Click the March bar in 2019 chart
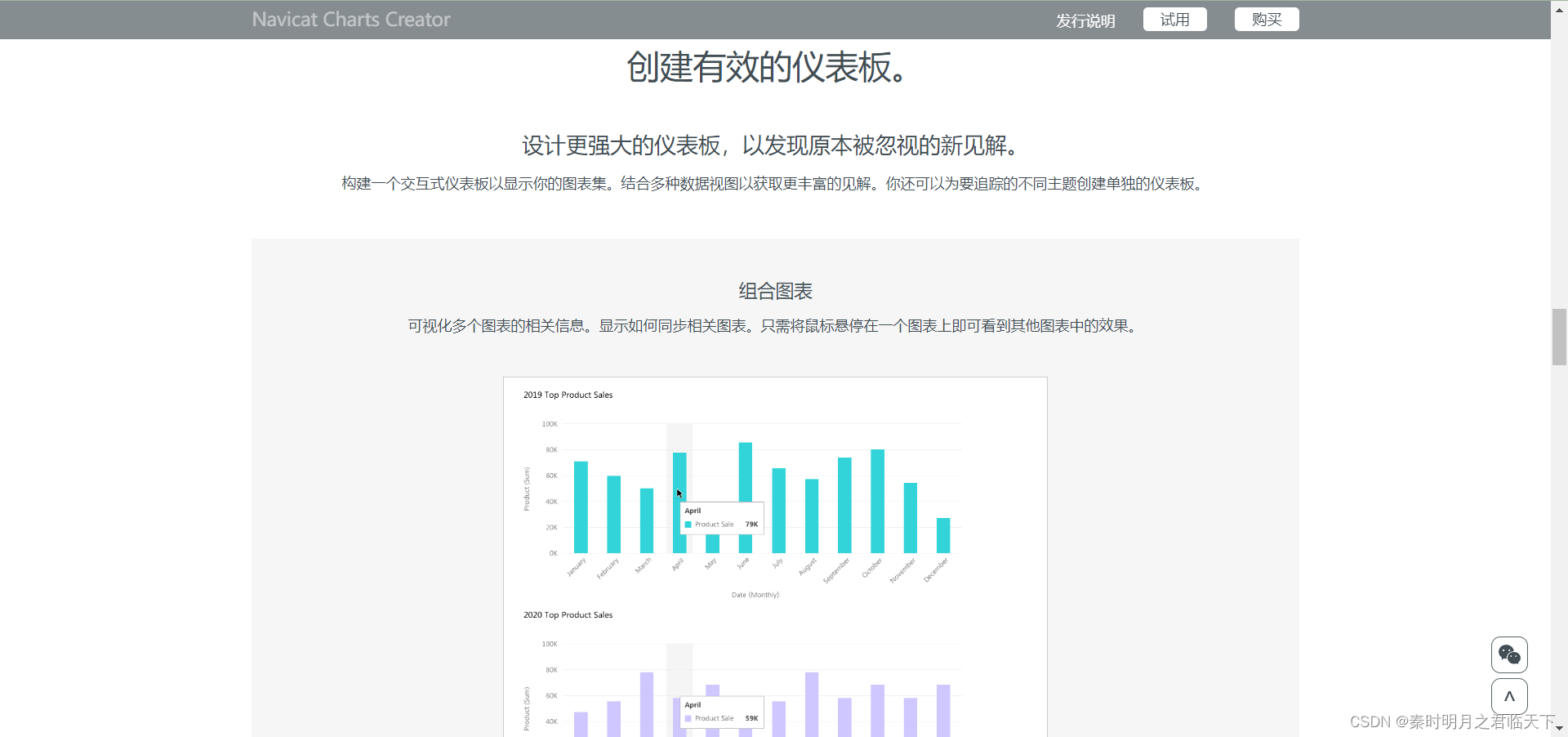This screenshot has width=1568, height=737. [x=647, y=520]
